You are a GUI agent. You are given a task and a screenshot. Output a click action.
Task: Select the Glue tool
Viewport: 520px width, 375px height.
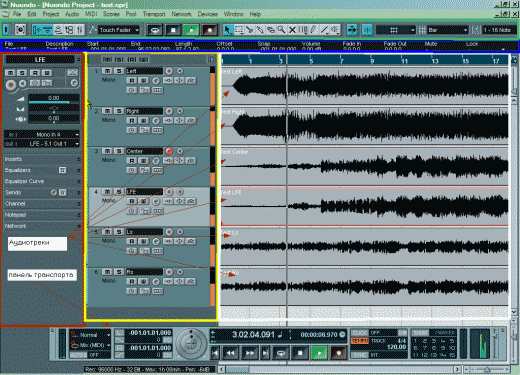coord(260,30)
